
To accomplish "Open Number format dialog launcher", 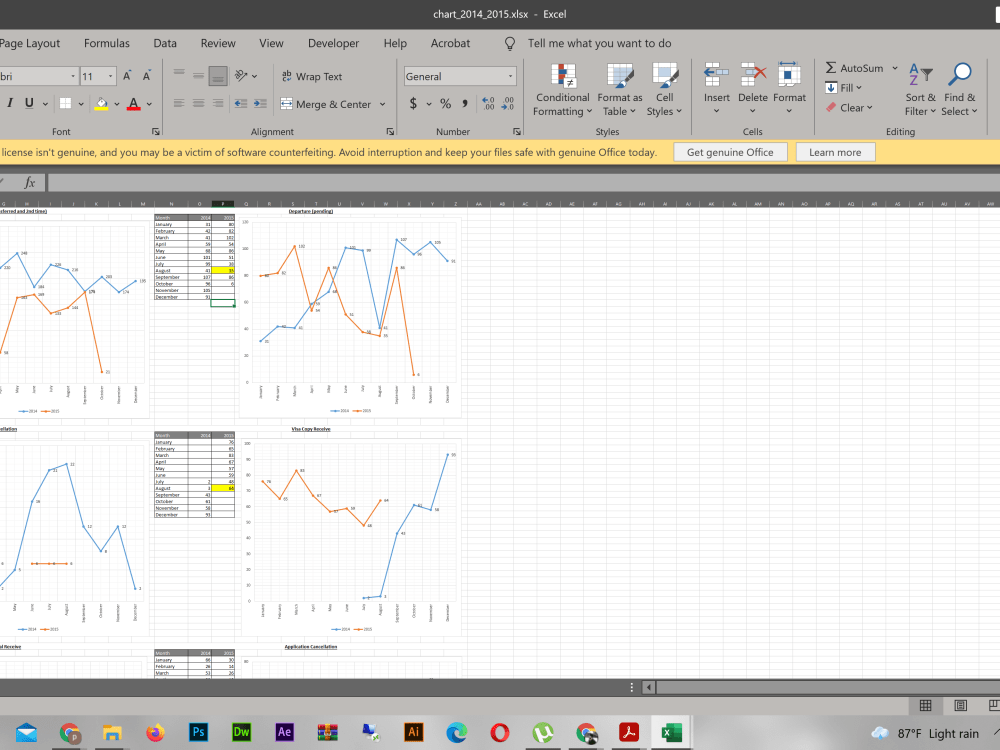I will tap(517, 131).
